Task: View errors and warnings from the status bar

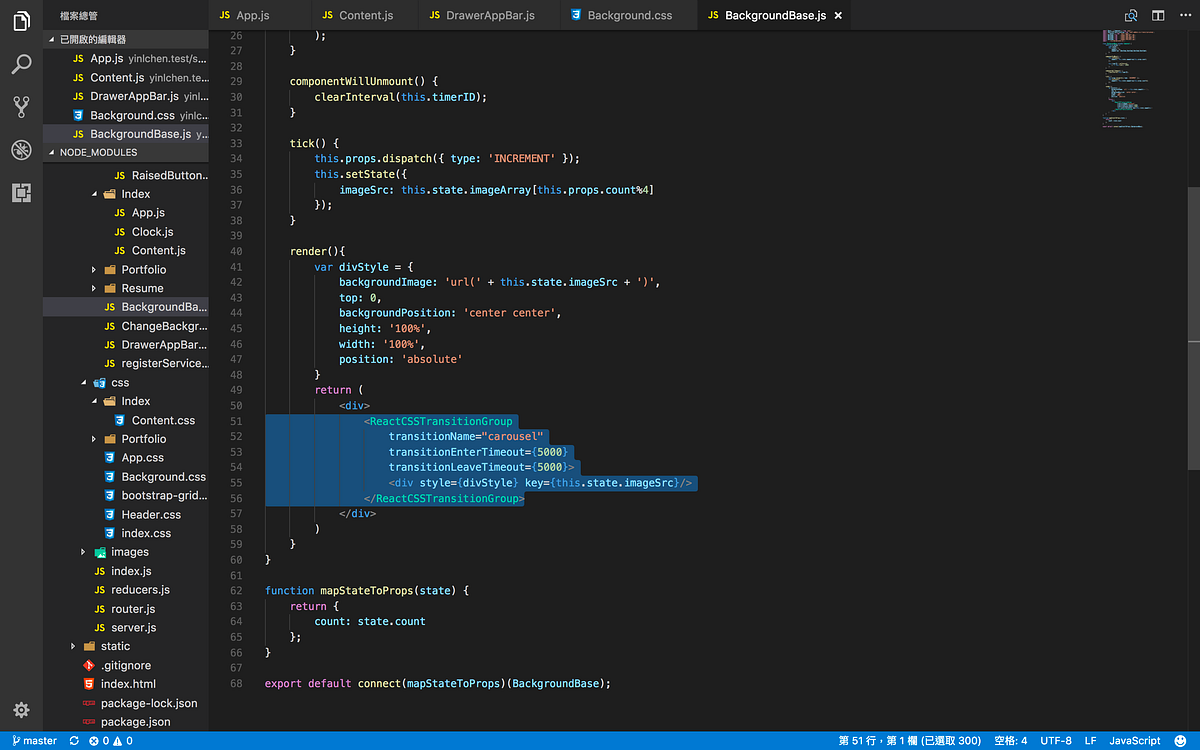Action: coord(103,741)
